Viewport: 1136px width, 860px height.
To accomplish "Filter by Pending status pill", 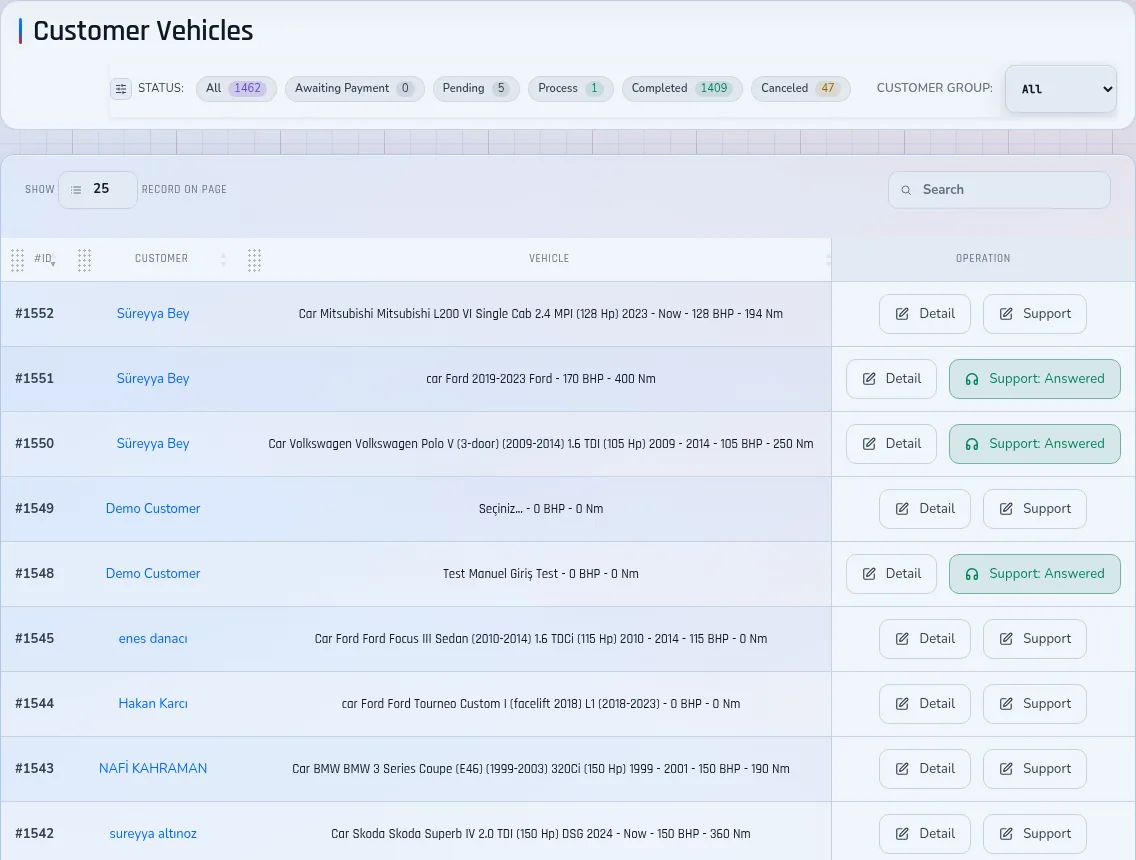I will (476, 88).
